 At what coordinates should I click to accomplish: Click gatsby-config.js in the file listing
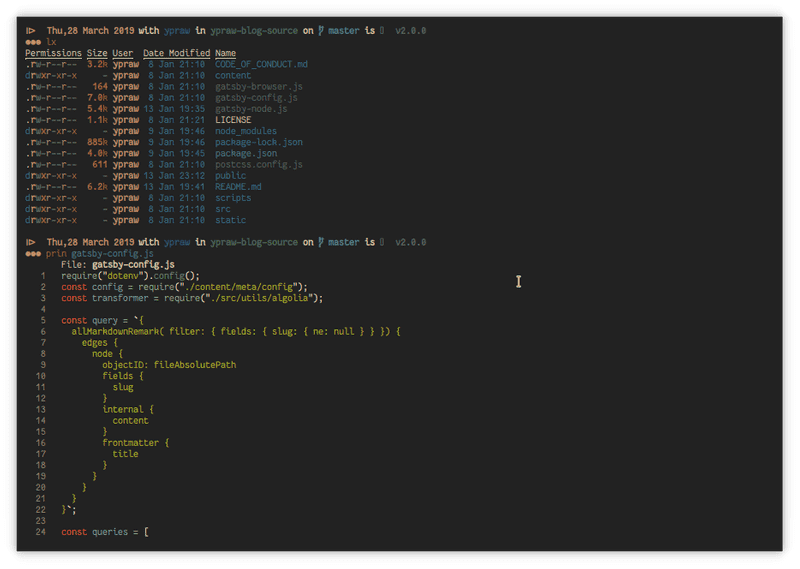tap(256, 97)
